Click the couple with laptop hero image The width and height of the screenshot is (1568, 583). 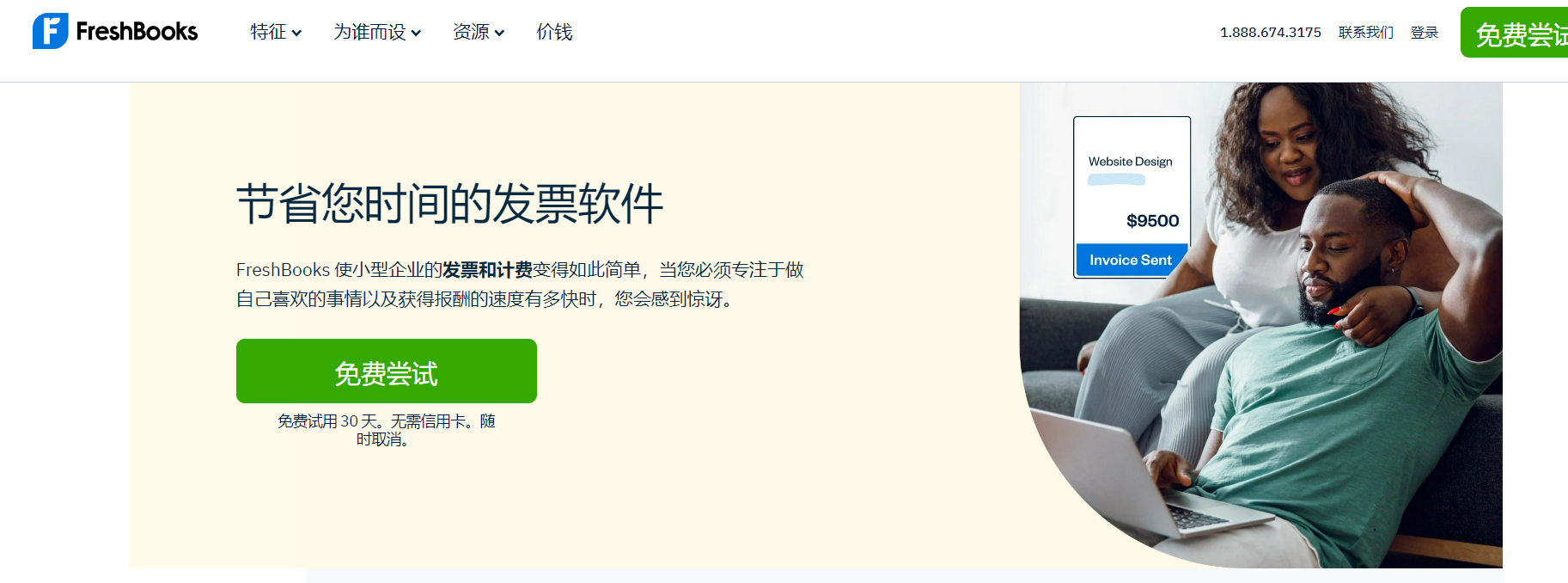(1261, 325)
